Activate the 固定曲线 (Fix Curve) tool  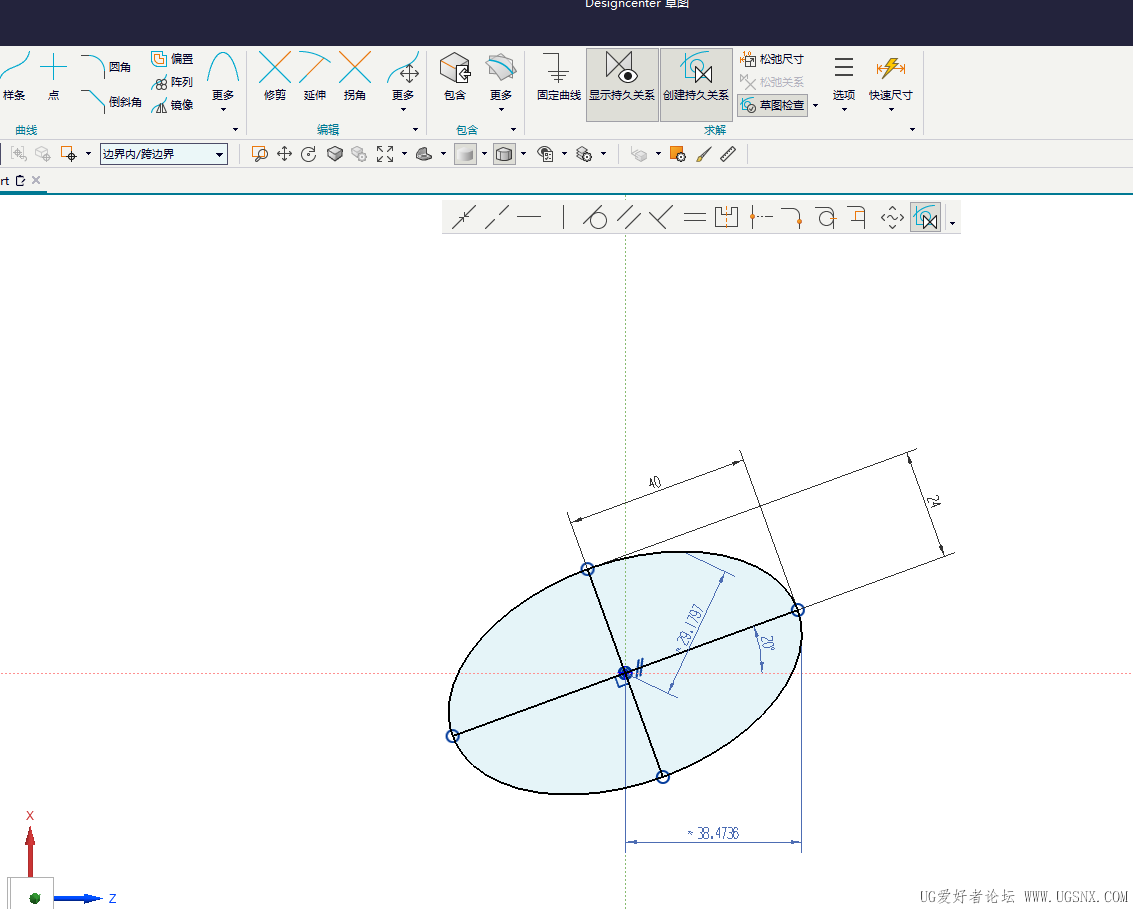(x=558, y=76)
